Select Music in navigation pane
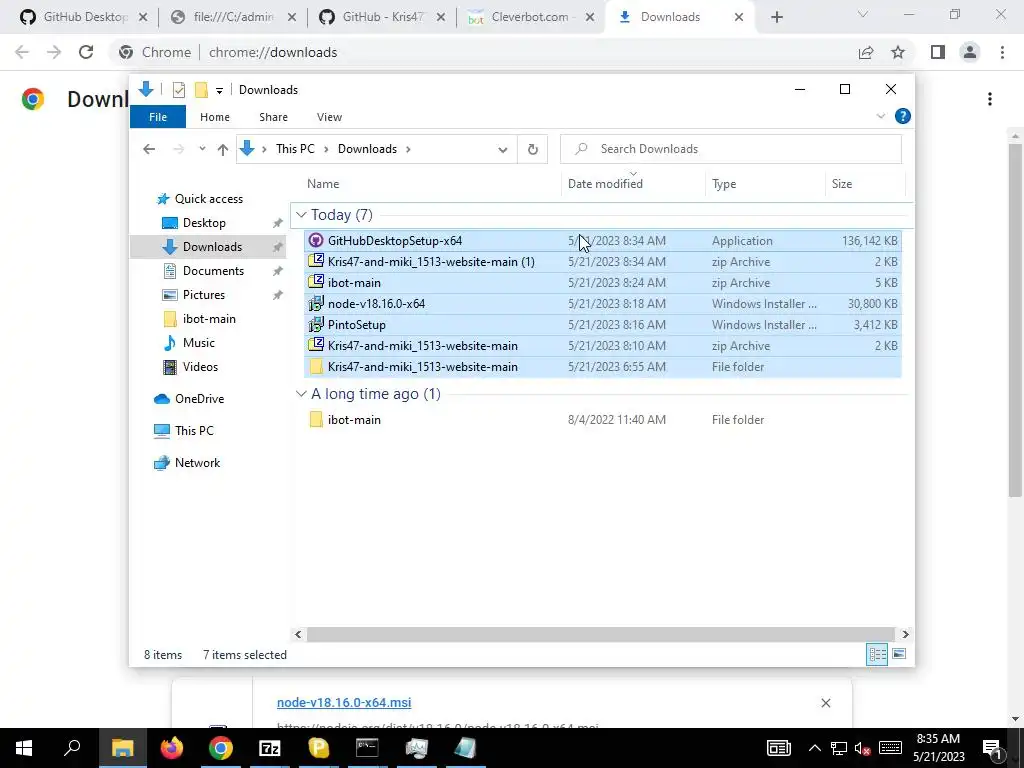1024x768 pixels. [199, 343]
